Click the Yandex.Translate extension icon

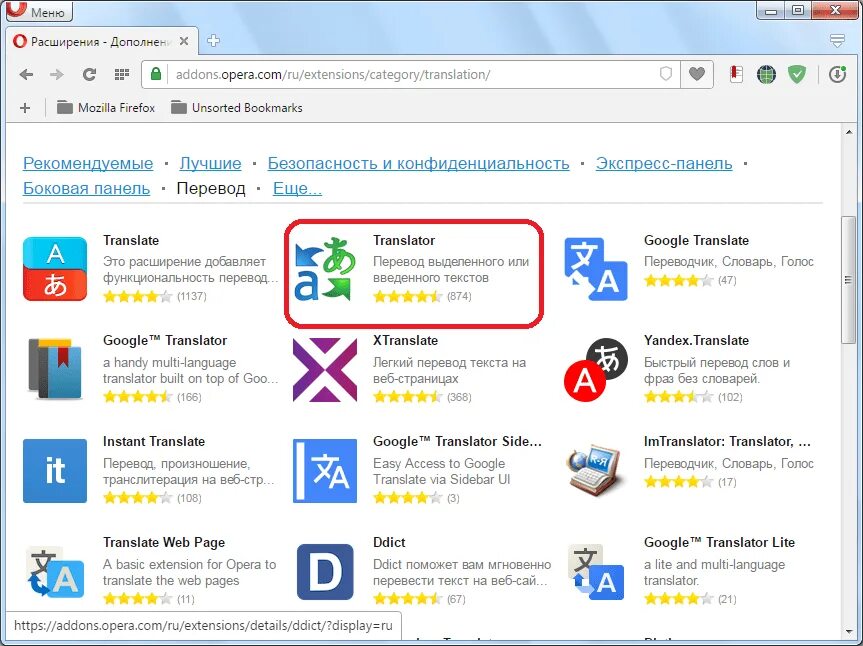(596, 369)
